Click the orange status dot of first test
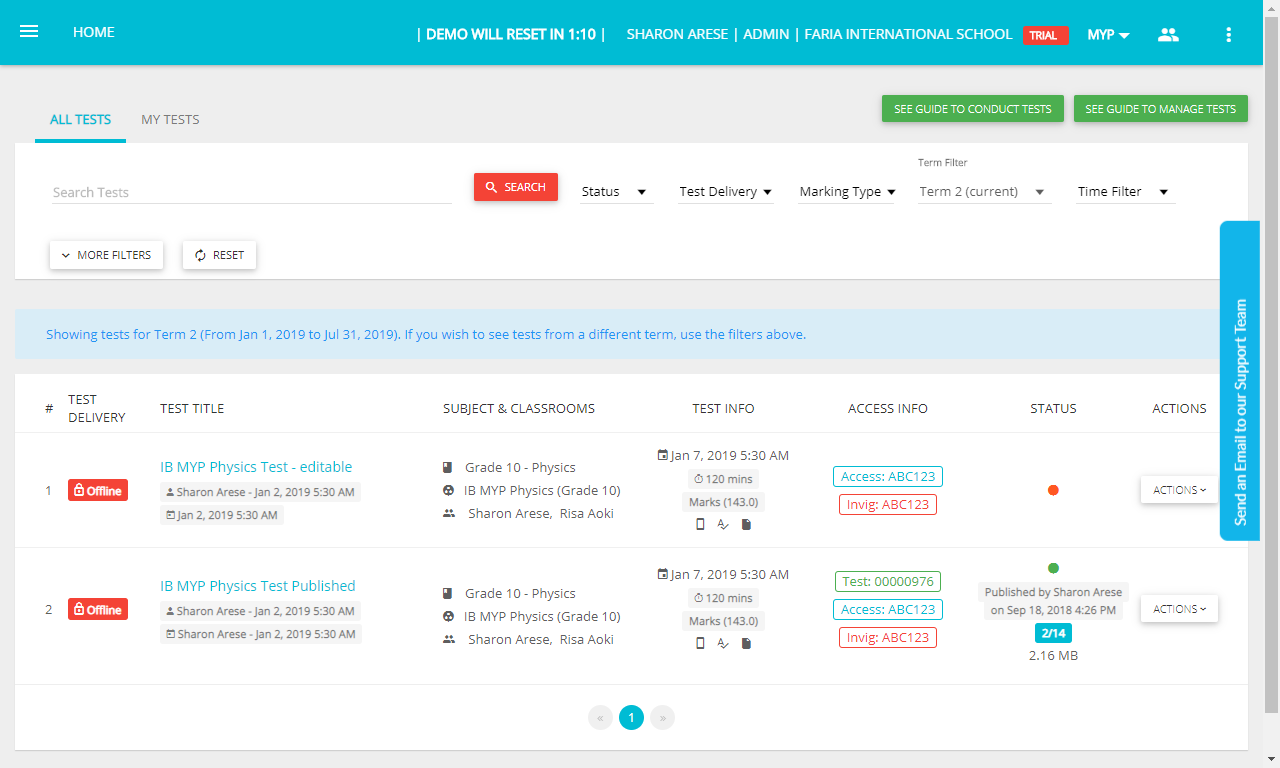Screen dimensions: 1280x768 click(x=1053, y=490)
